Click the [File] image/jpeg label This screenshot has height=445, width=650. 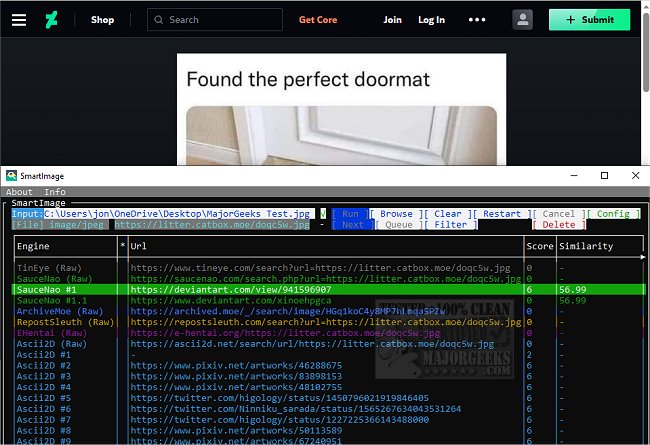[x=58, y=224]
